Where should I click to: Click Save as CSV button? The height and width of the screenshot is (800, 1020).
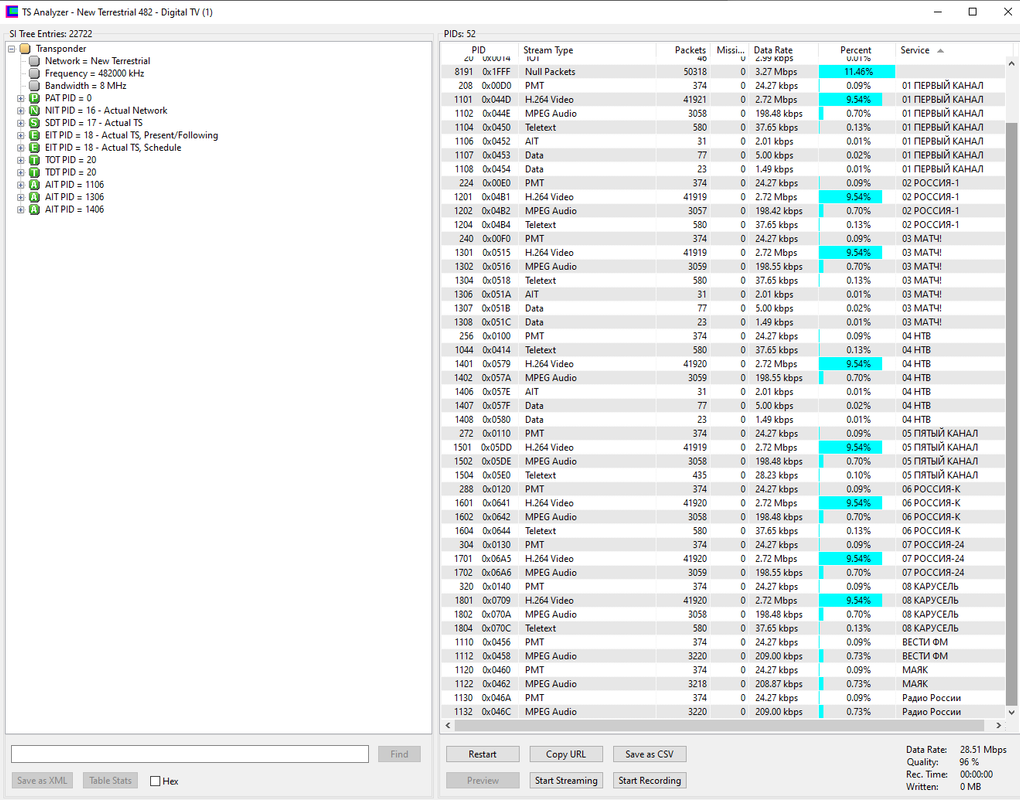coord(649,754)
